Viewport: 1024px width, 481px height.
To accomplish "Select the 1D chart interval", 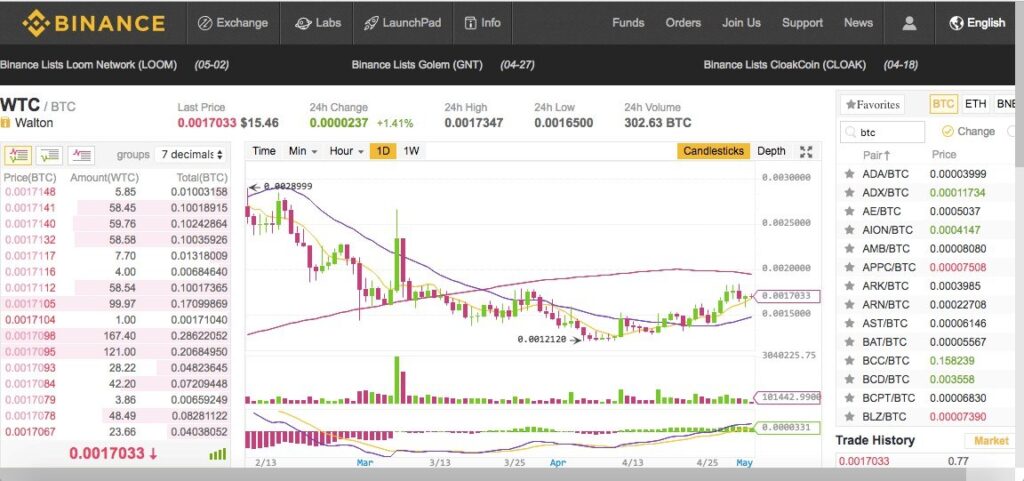I will [x=383, y=151].
